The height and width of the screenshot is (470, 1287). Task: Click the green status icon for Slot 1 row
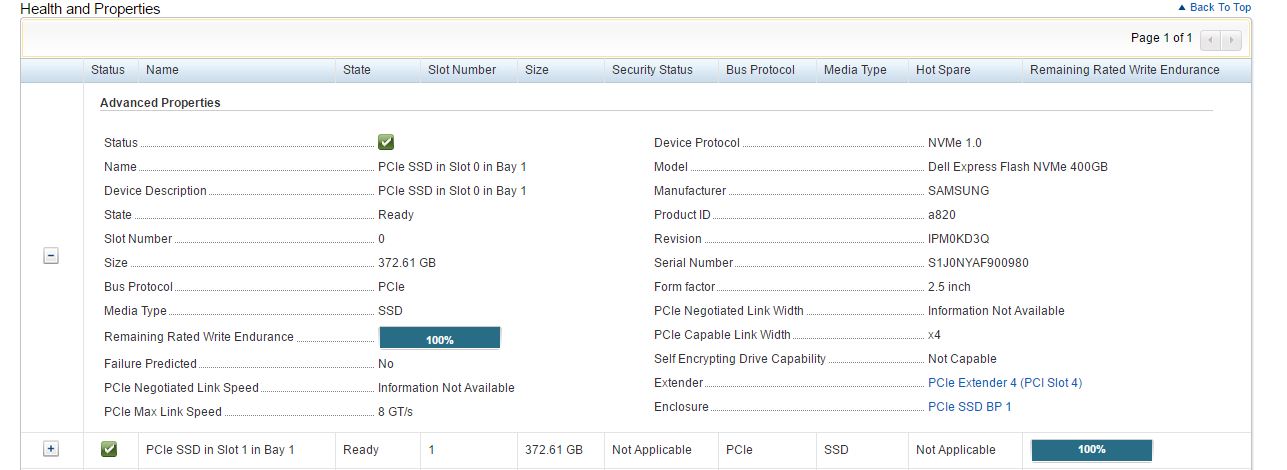[x=110, y=449]
